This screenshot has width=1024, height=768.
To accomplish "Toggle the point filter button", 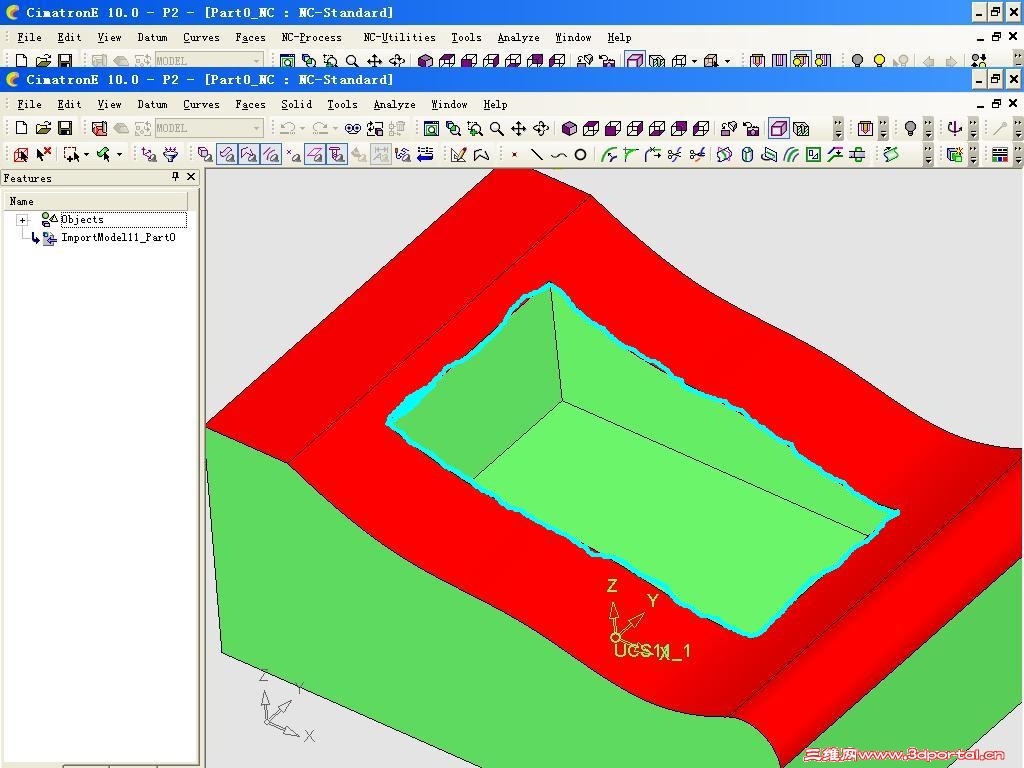I will (x=293, y=155).
